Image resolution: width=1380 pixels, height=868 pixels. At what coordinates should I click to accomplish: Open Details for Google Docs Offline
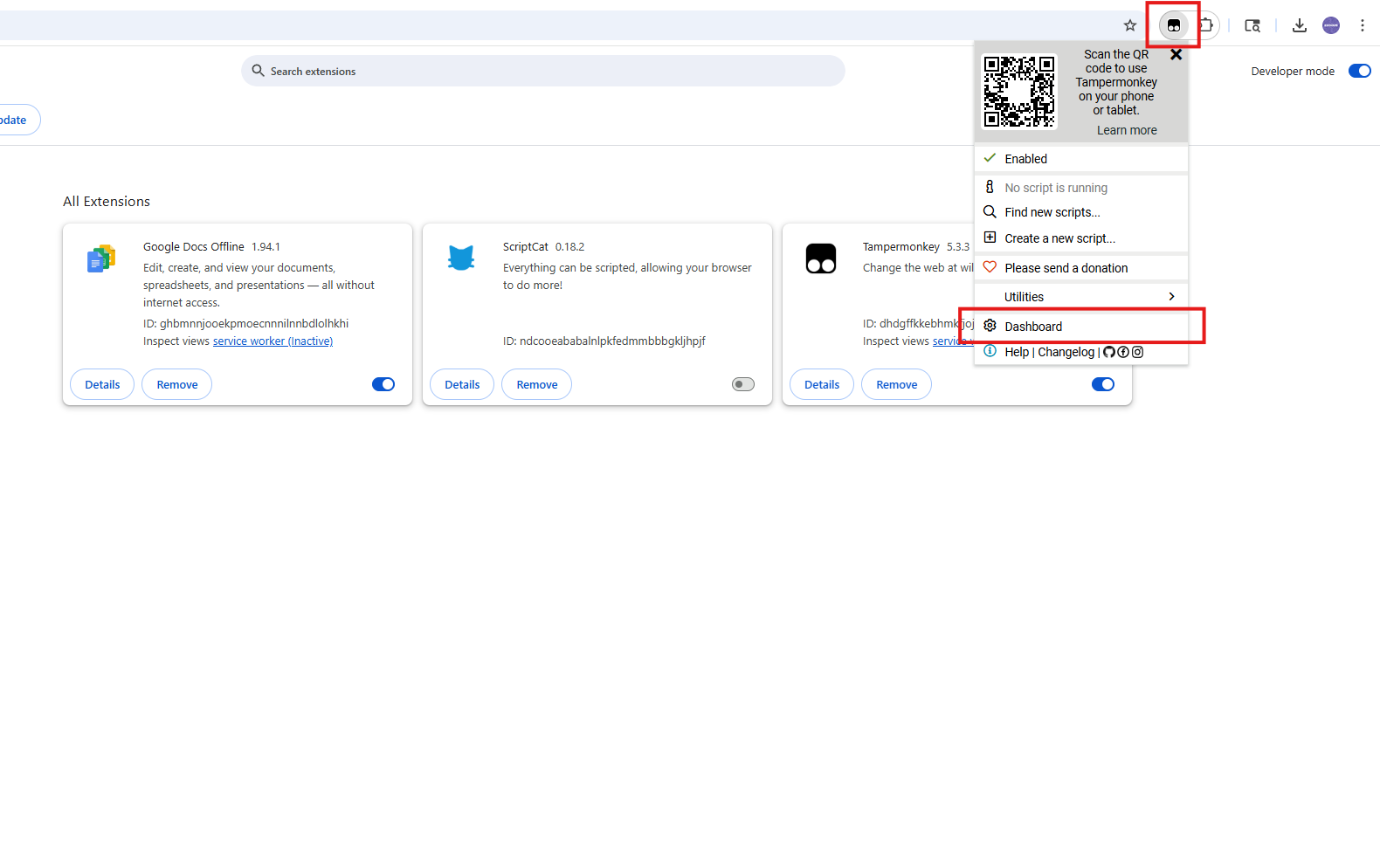pos(102,384)
